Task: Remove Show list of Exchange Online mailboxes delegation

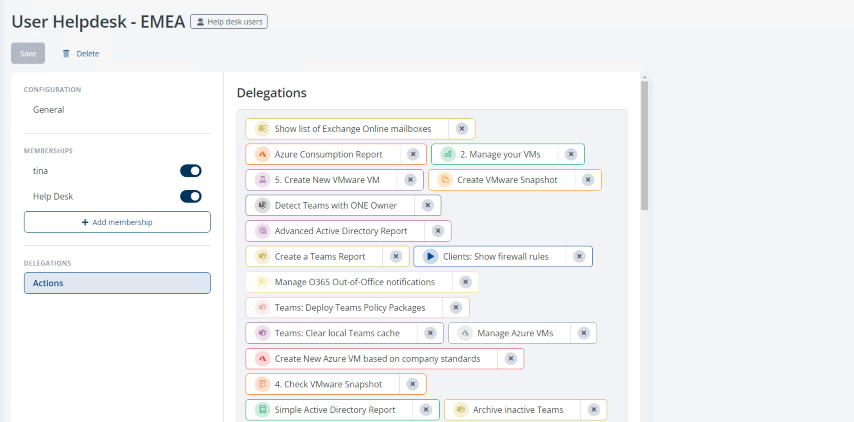Action: [x=462, y=129]
